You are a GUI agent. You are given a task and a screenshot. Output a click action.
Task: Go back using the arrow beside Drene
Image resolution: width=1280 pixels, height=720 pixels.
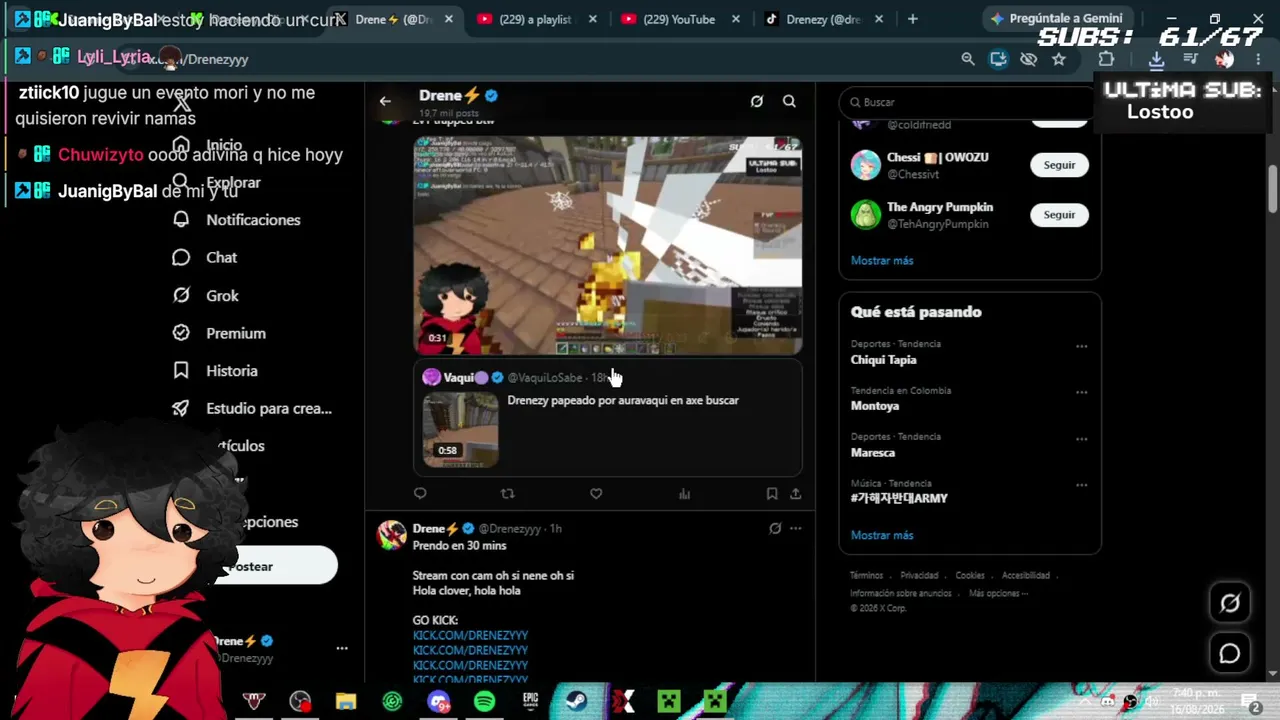(385, 101)
